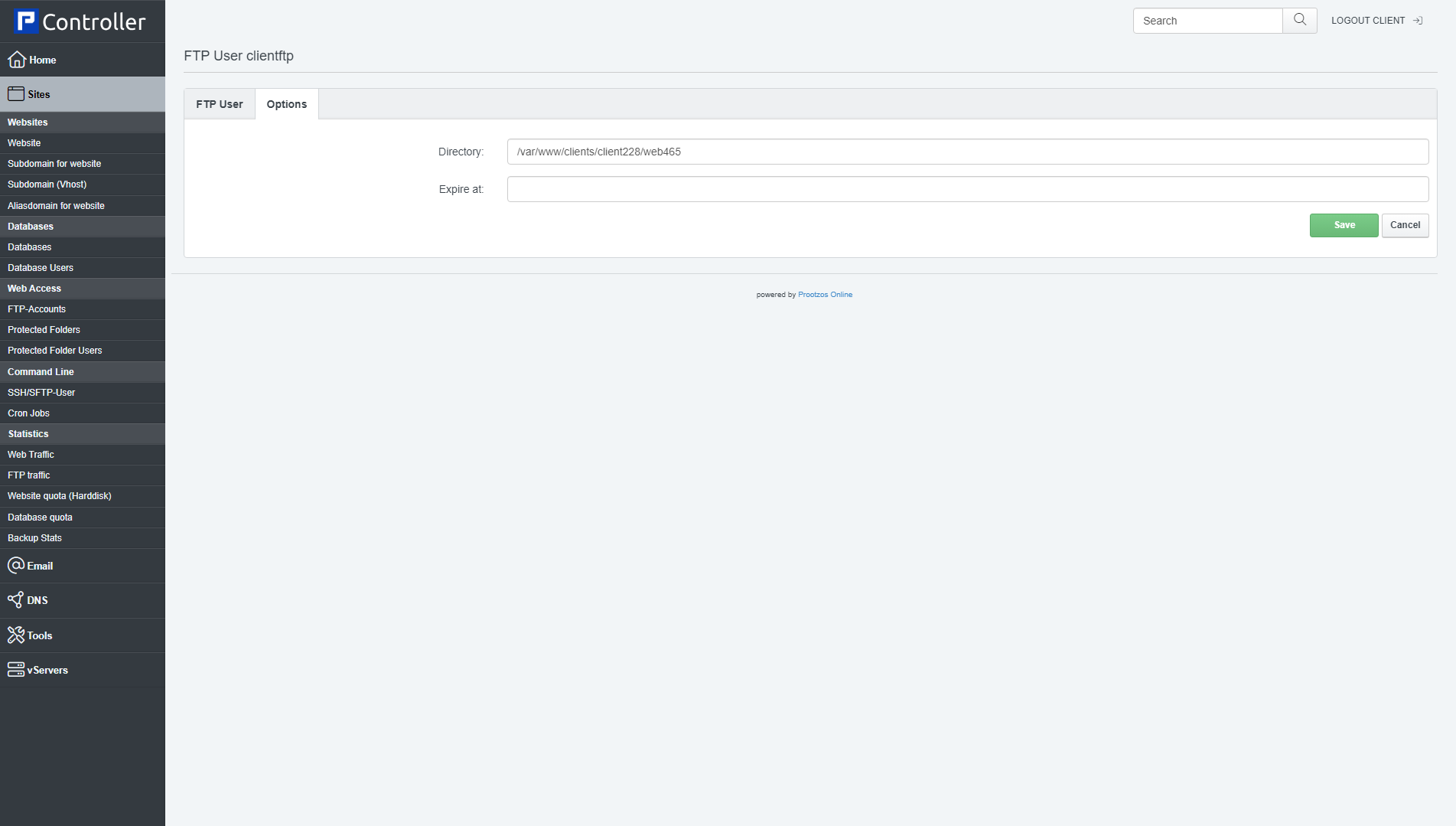Select the Options tab

coord(287,104)
